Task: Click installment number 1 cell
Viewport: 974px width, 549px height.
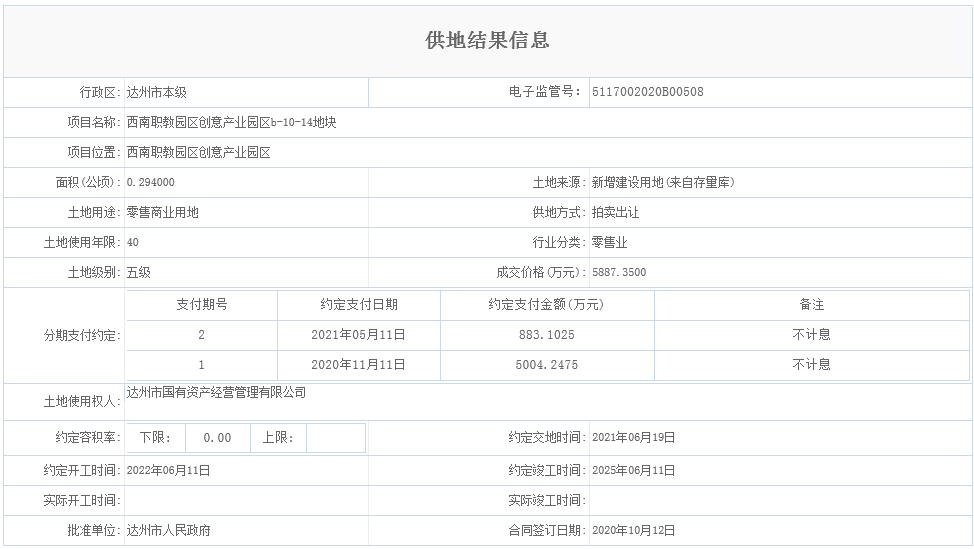Action: 202,365
